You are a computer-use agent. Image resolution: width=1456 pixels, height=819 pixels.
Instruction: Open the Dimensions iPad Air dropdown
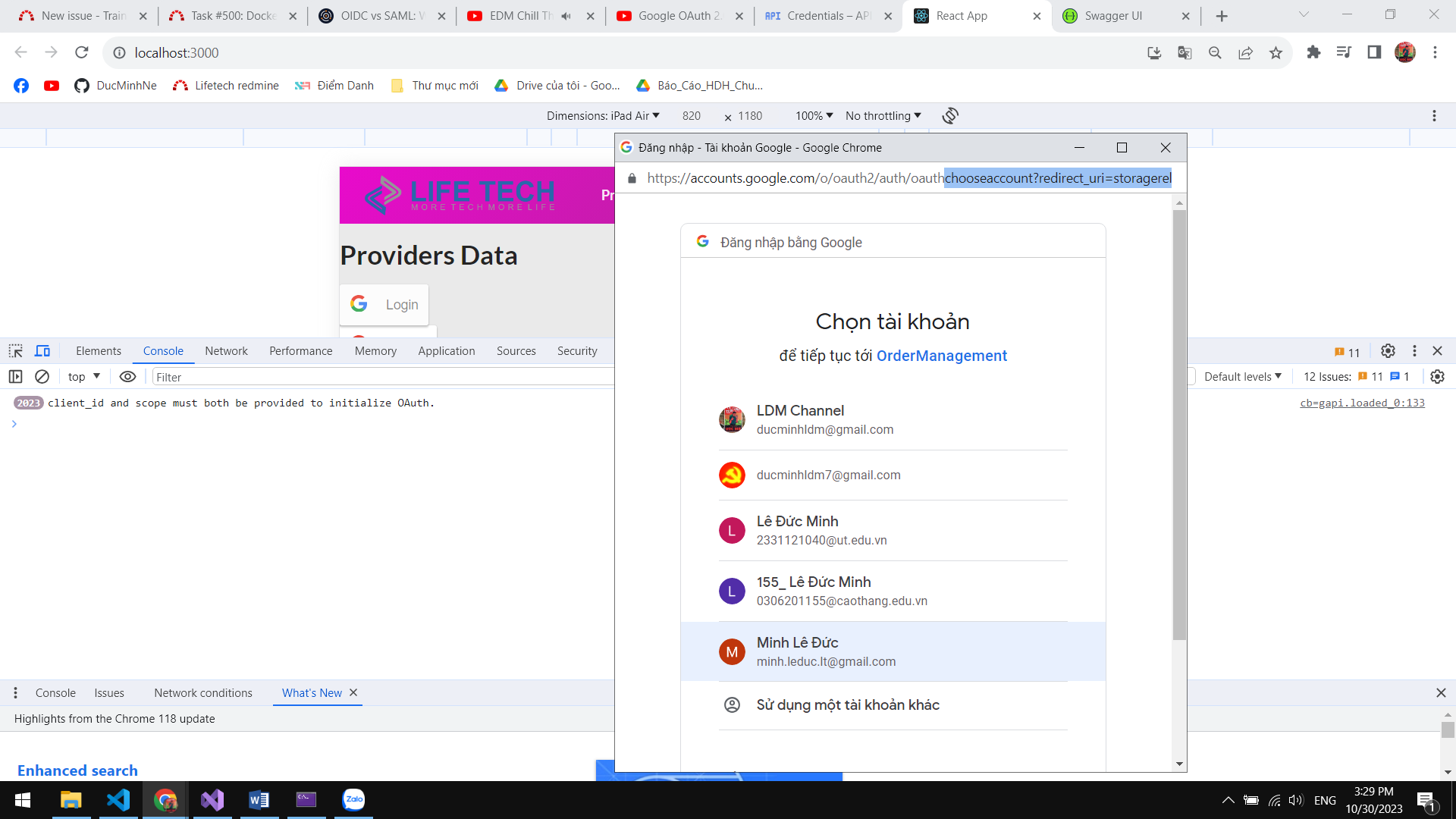[603, 115]
